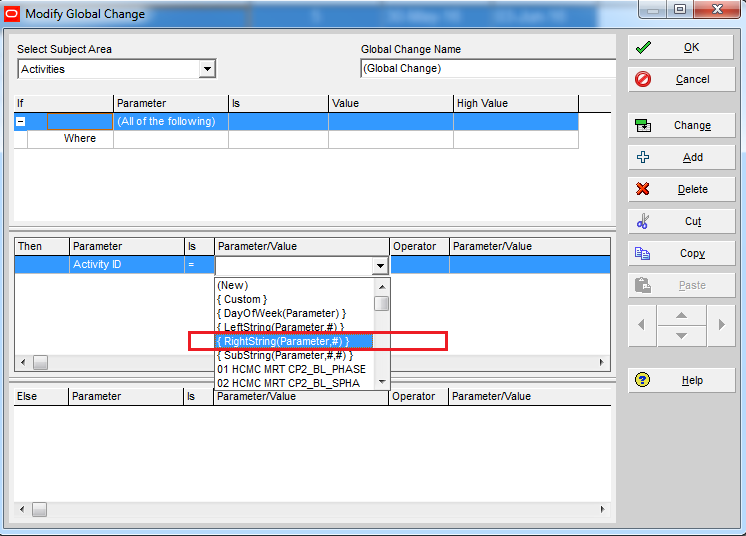The image size is (746, 536).
Task: Click the green checkmark OK icon
Action: pyautogui.click(x=643, y=48)
